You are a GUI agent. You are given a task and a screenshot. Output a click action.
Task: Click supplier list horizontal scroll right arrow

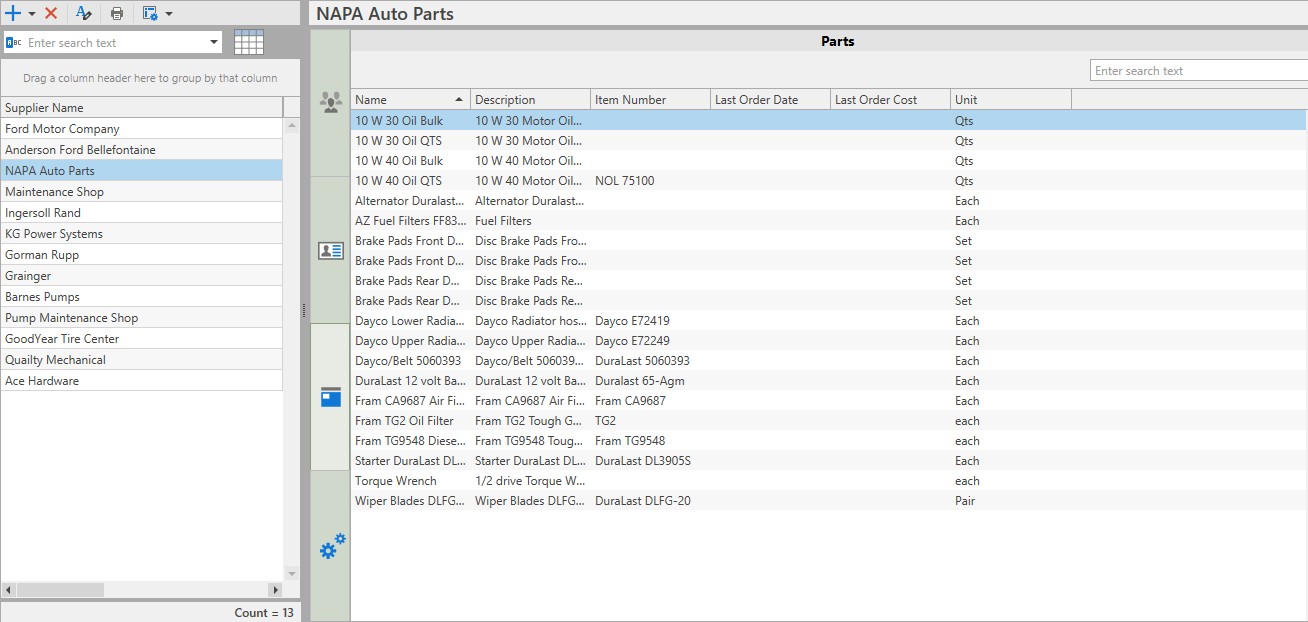pyautogui.click(x=276, y=590)
